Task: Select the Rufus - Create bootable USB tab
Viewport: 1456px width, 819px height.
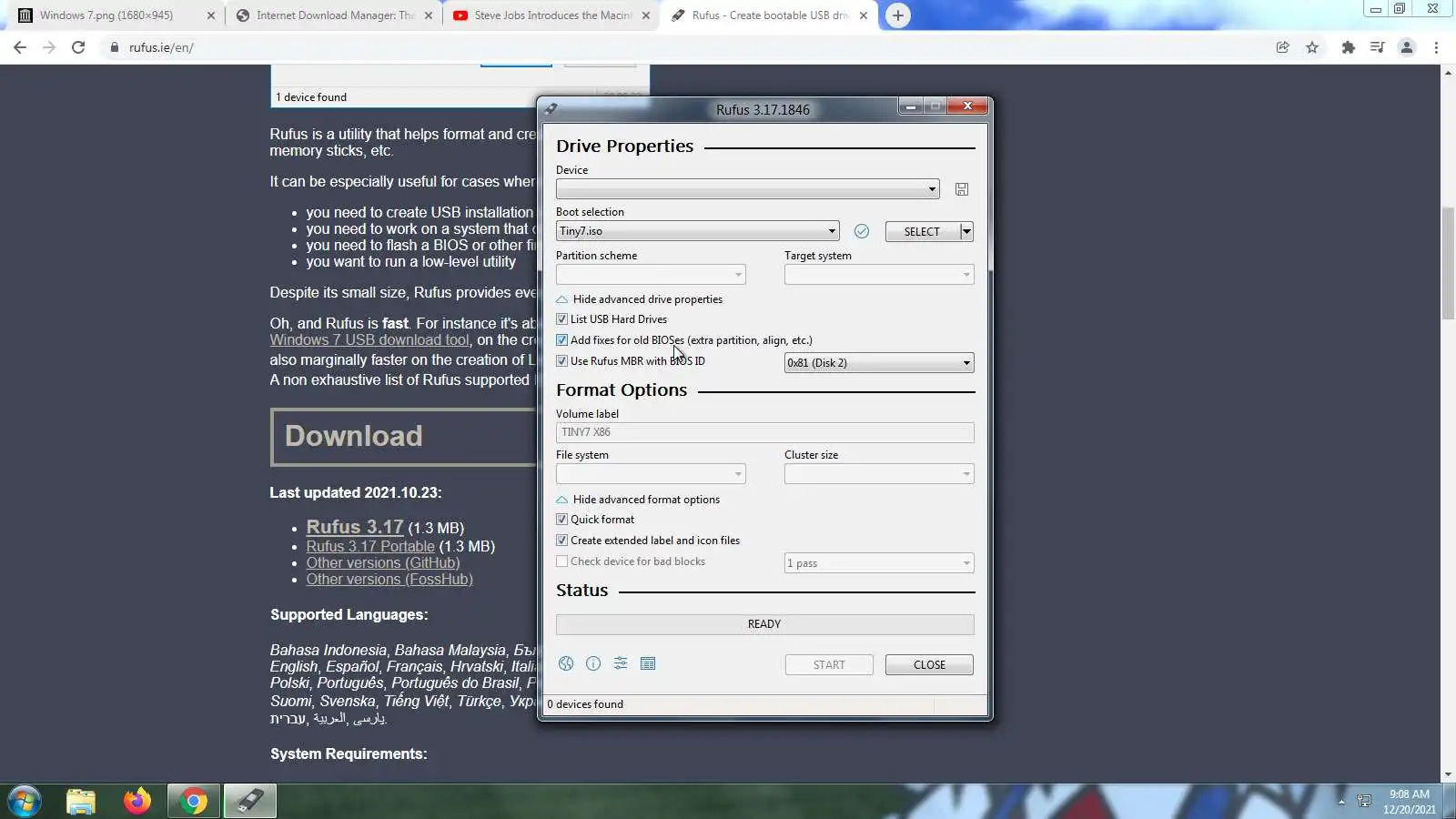Action: tap(771, 15)
